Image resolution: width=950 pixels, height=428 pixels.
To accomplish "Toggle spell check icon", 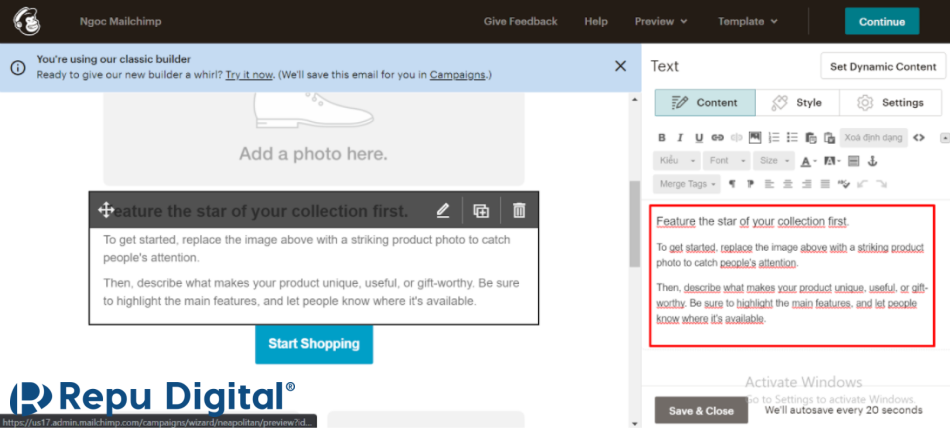I will (843, 184).
